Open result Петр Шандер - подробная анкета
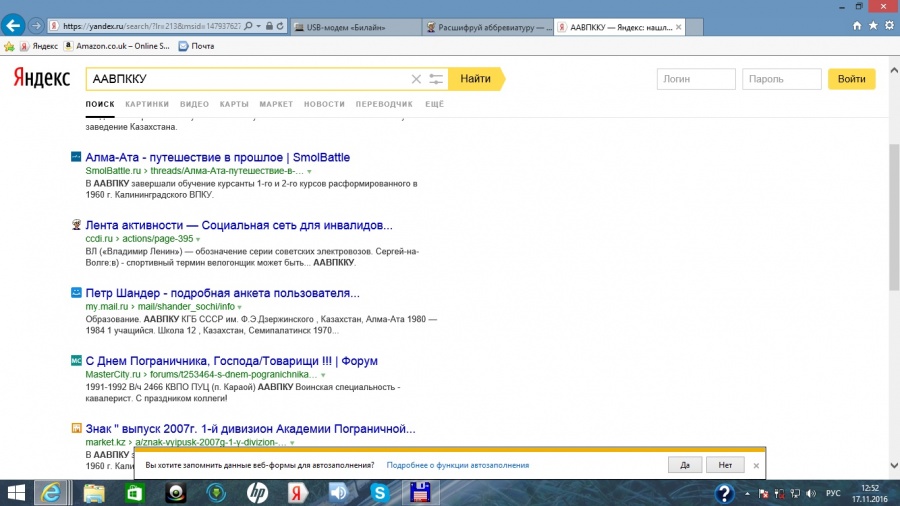Viewport: 900px width, 506px height. coord(223,293)
